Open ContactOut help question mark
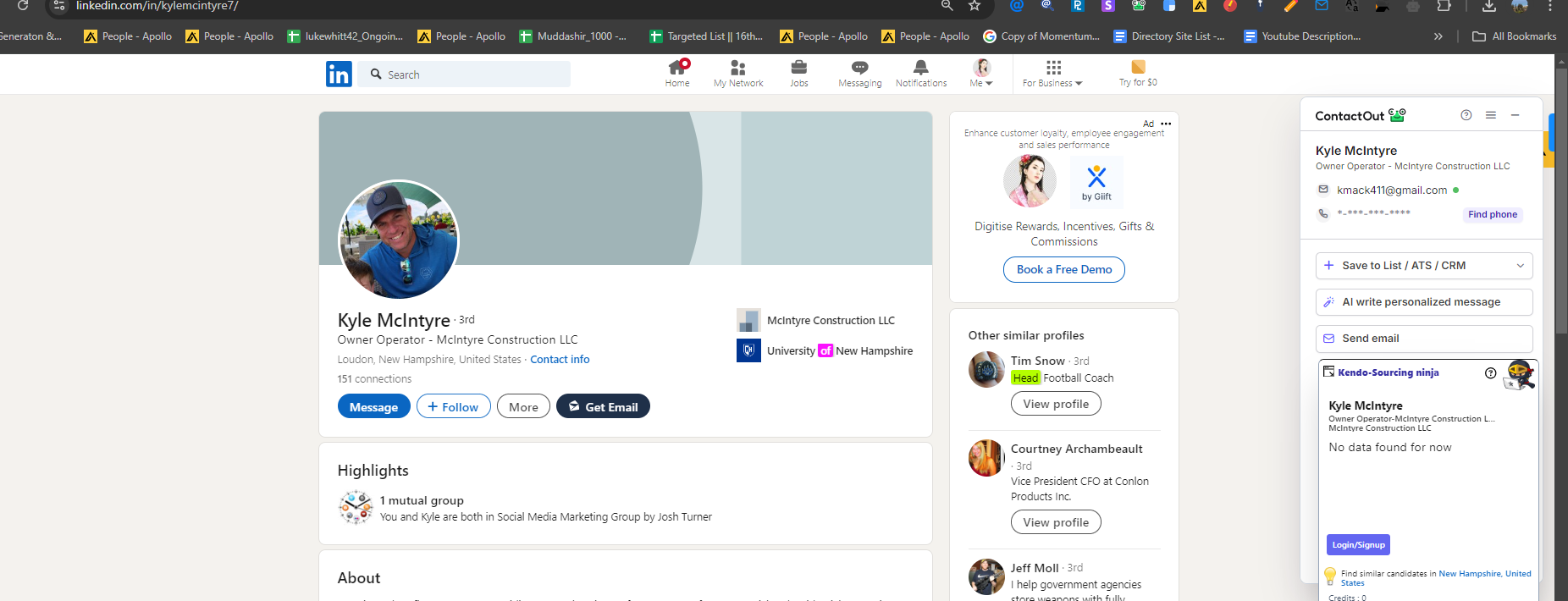1568x601 pixels. click(x=1466, y=115)
